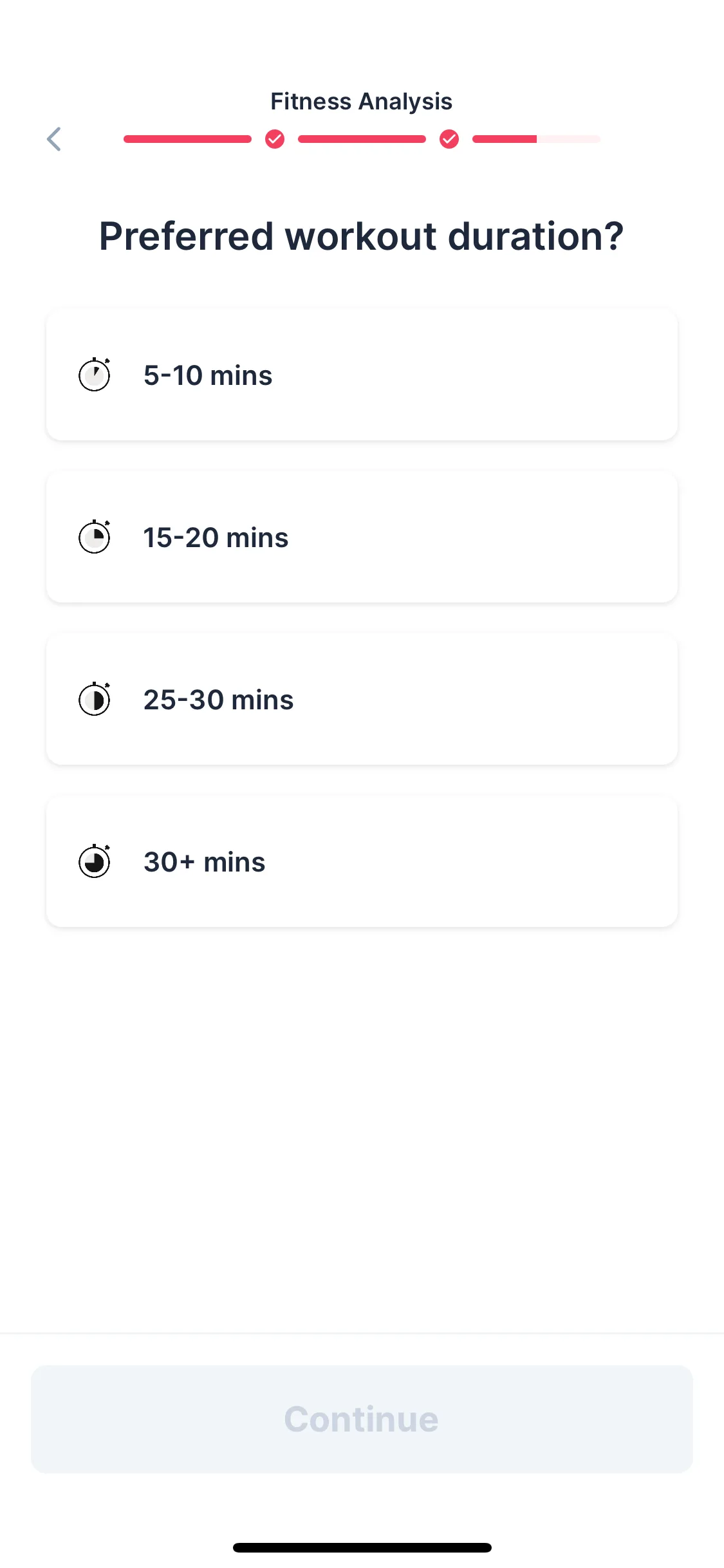Click the second completed progress bar segment
Screen dimensions: 724x1568
362,139
